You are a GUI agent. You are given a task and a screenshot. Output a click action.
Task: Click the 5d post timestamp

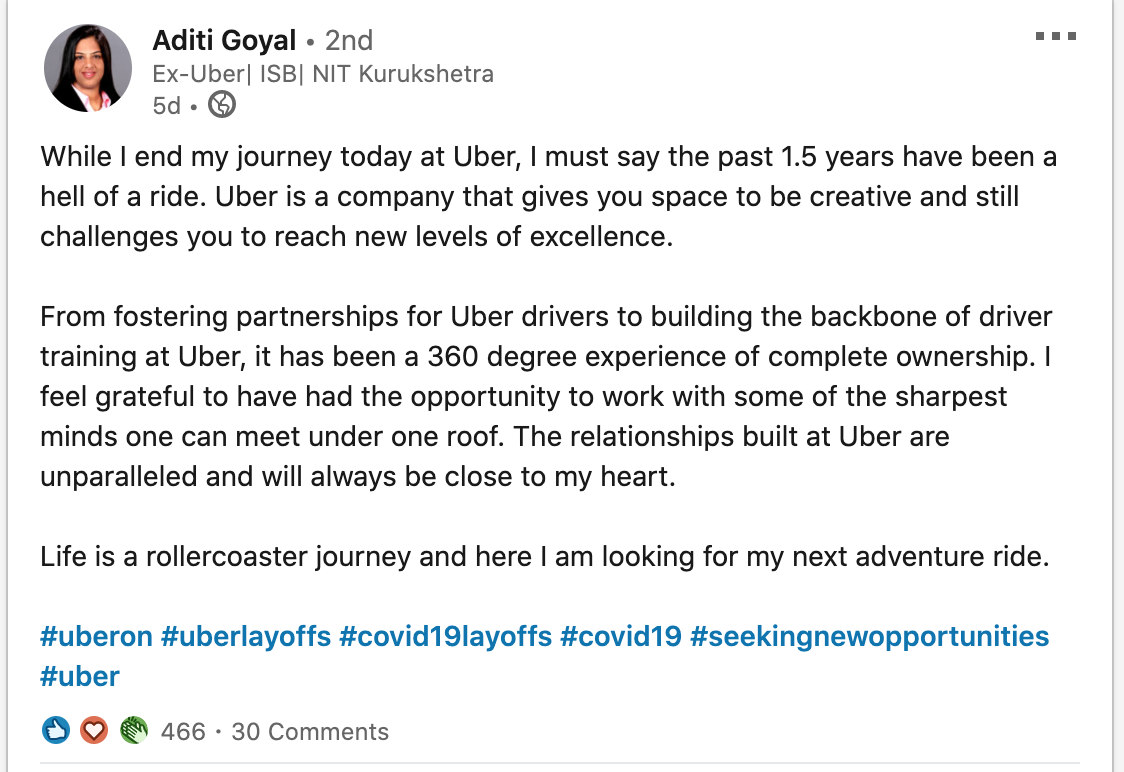click(x=166, y=105)
